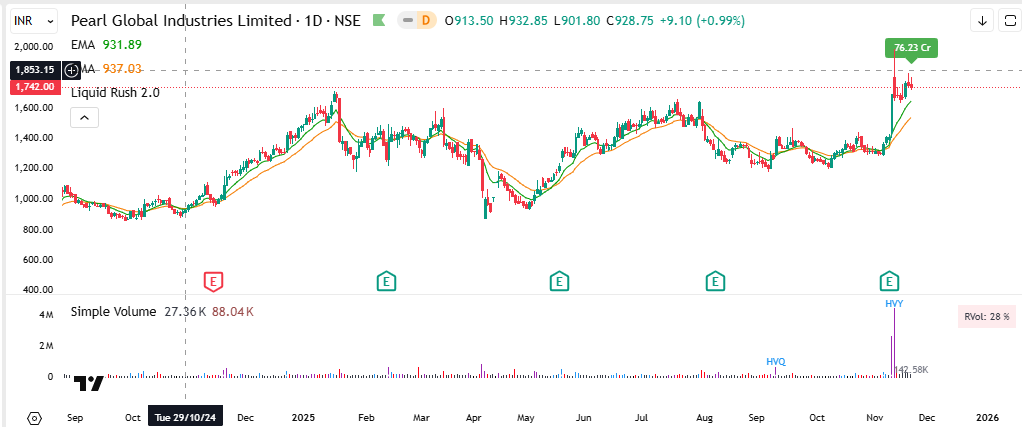Click the Sep label at time axis start
This screenshot has width=1022, height=427.
click(x=74, y=417)
